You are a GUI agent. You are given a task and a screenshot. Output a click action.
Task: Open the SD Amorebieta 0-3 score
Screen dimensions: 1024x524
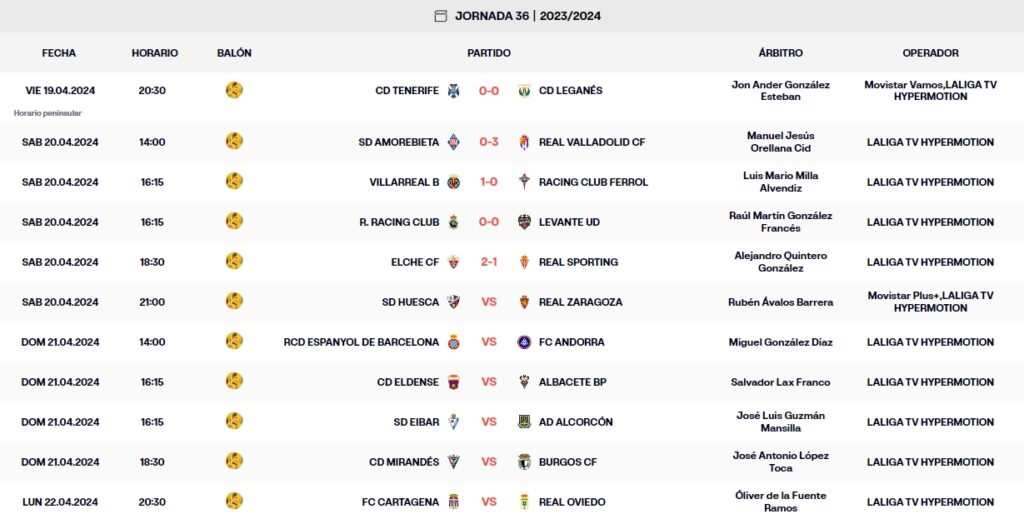pyautogui.click(x=489, y=142)
